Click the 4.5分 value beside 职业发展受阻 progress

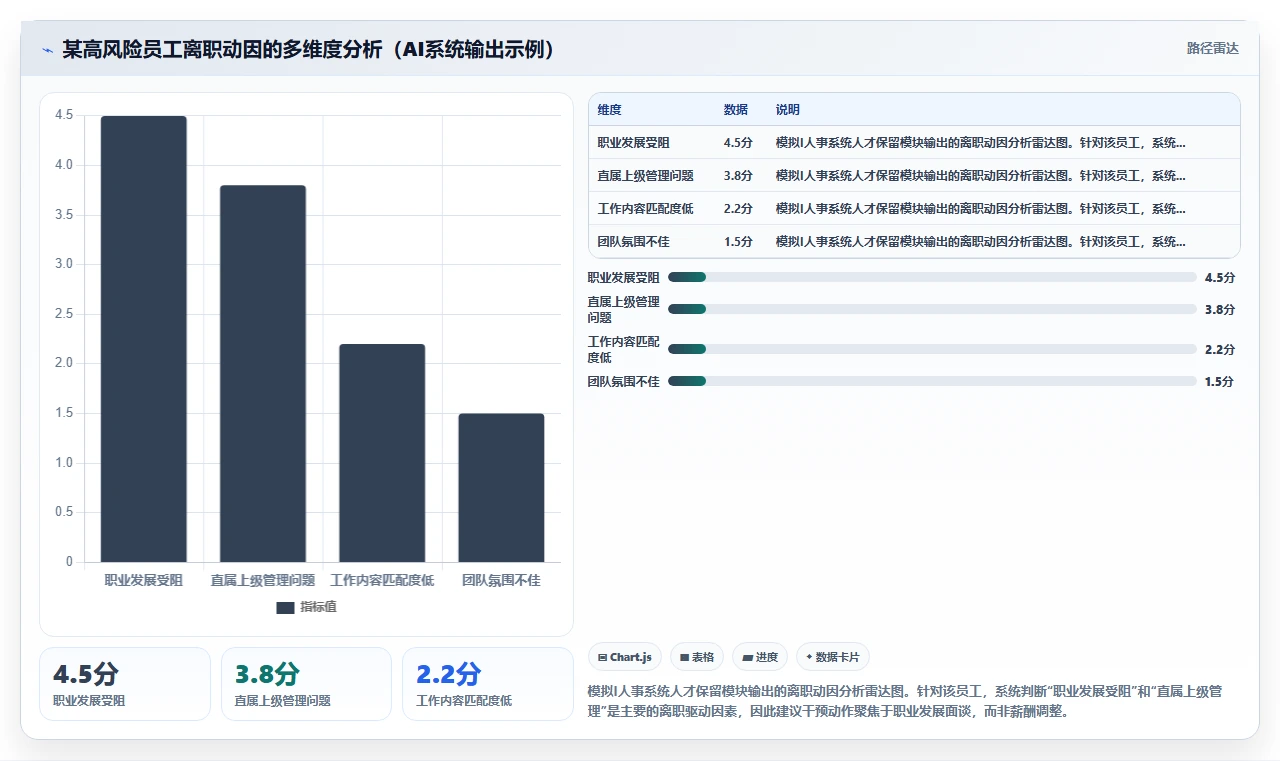pyautogui.click(x=1220, y=277)
